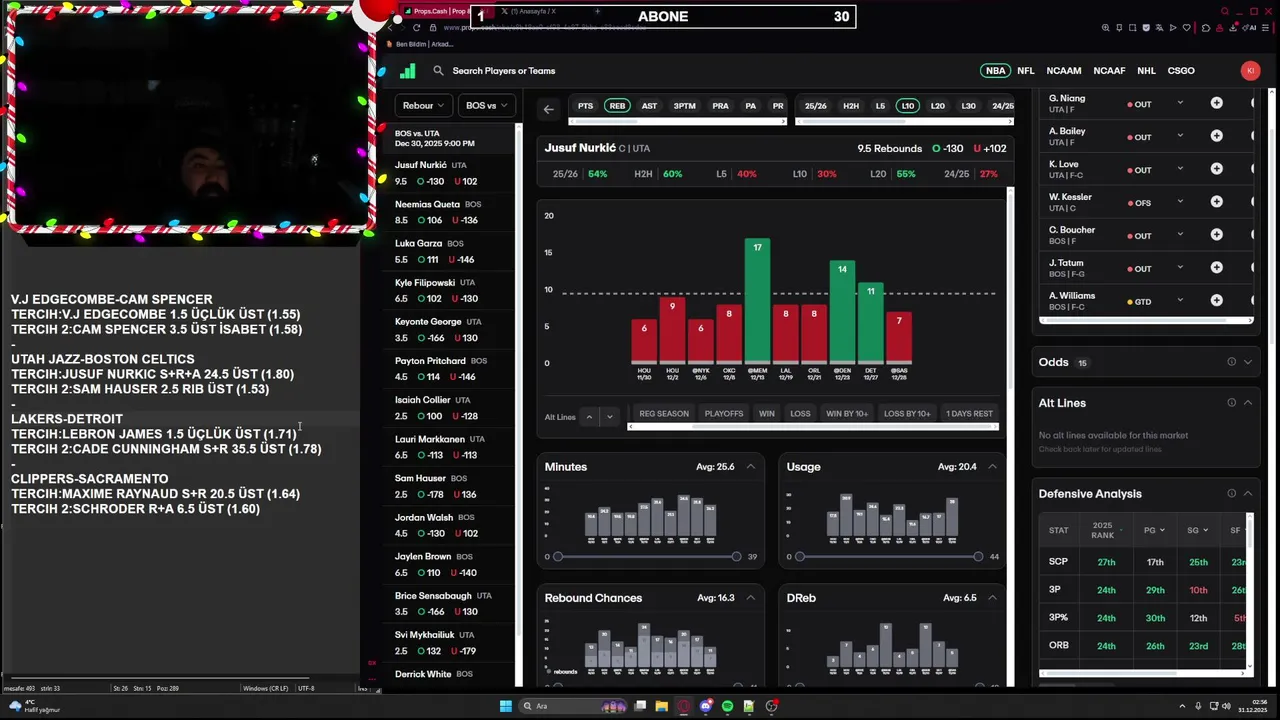Viewport: 1280px width, 720px height.
Task: Collapse the Alt Lines panel
Action: tap(1247, 403)
